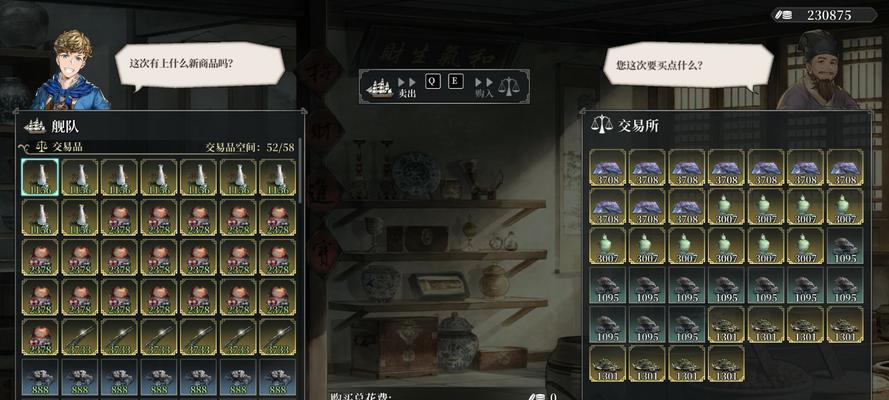Click the blond captain portrait

(70, 70)
